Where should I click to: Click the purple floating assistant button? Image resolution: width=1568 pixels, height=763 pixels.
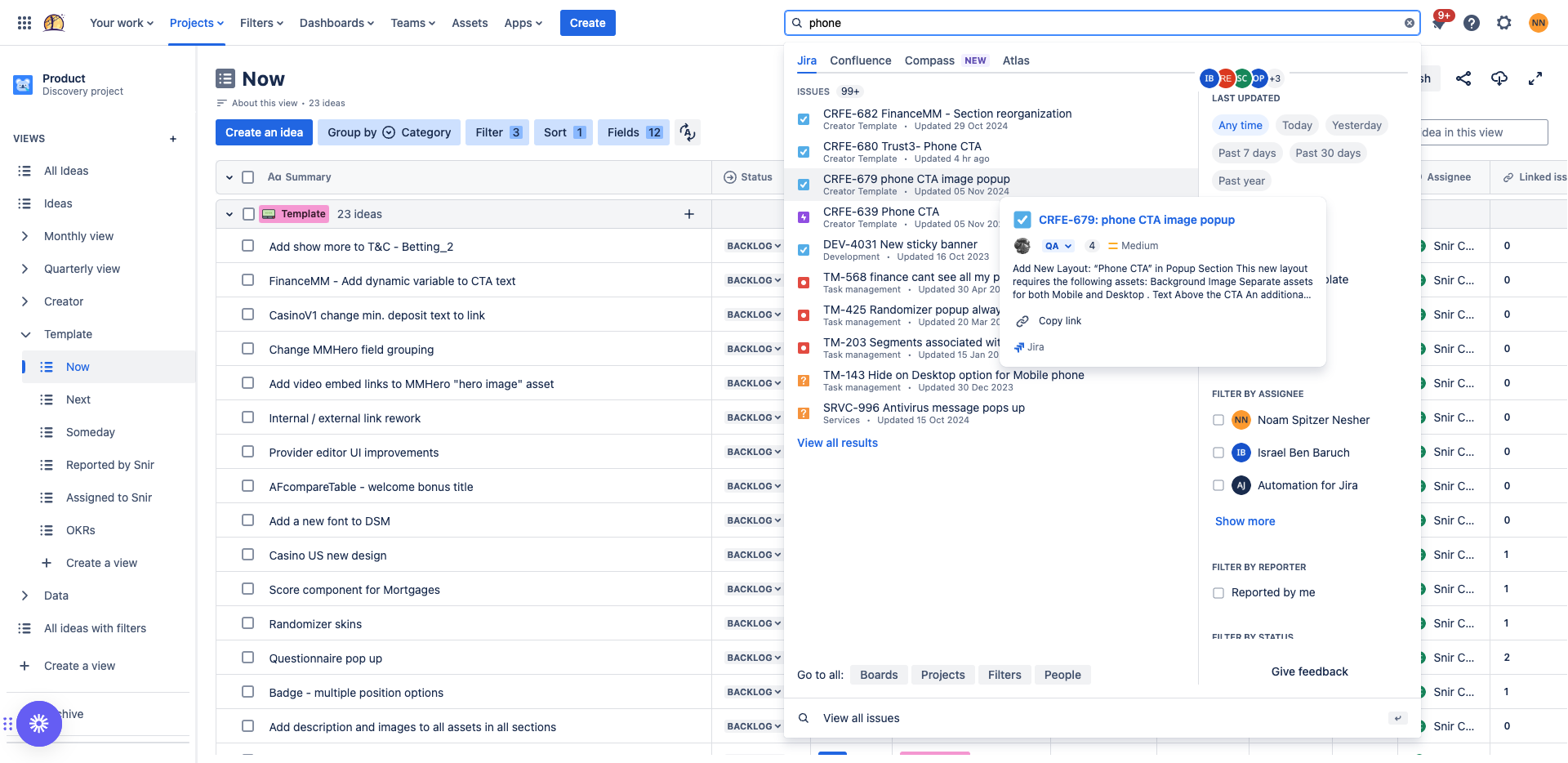click(39, 724)
